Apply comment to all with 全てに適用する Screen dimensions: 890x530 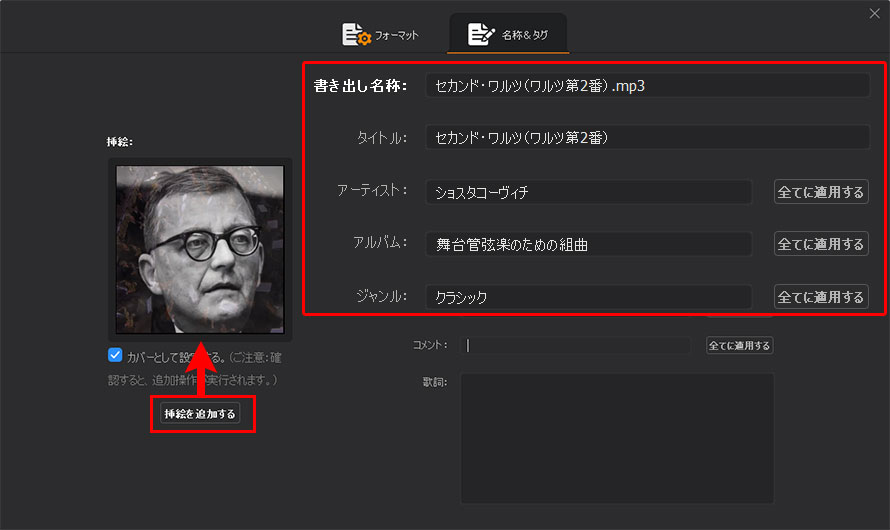tap(739, 345)
